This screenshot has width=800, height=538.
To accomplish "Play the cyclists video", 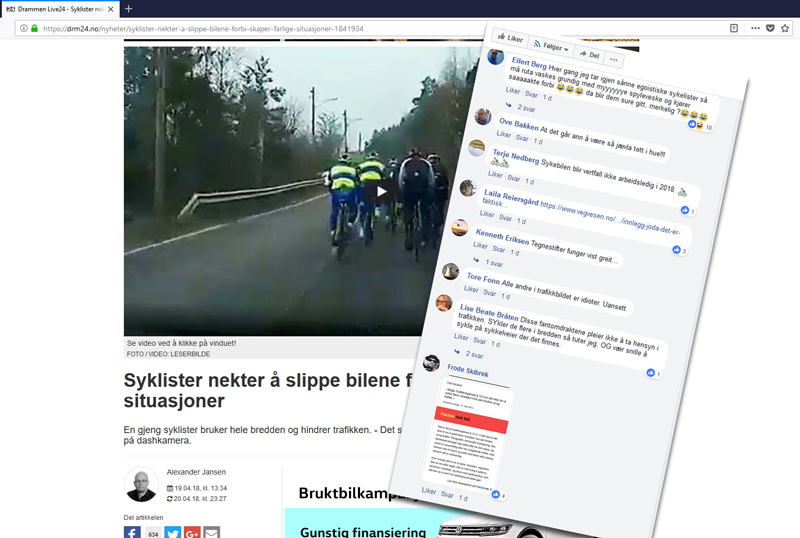I will point(381,191).
